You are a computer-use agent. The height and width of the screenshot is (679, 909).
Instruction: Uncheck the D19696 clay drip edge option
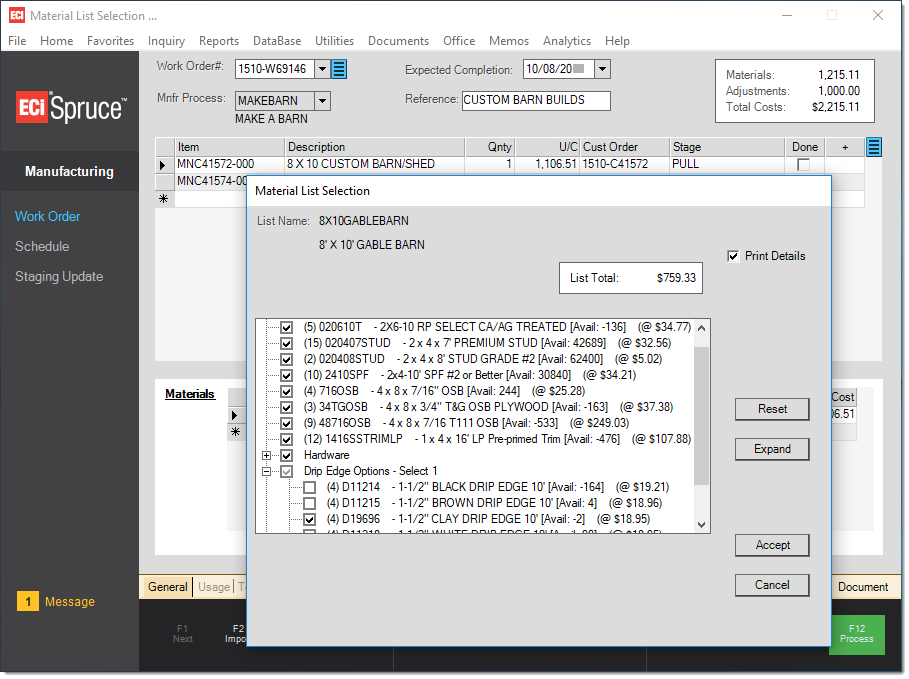tap(310, 519)
